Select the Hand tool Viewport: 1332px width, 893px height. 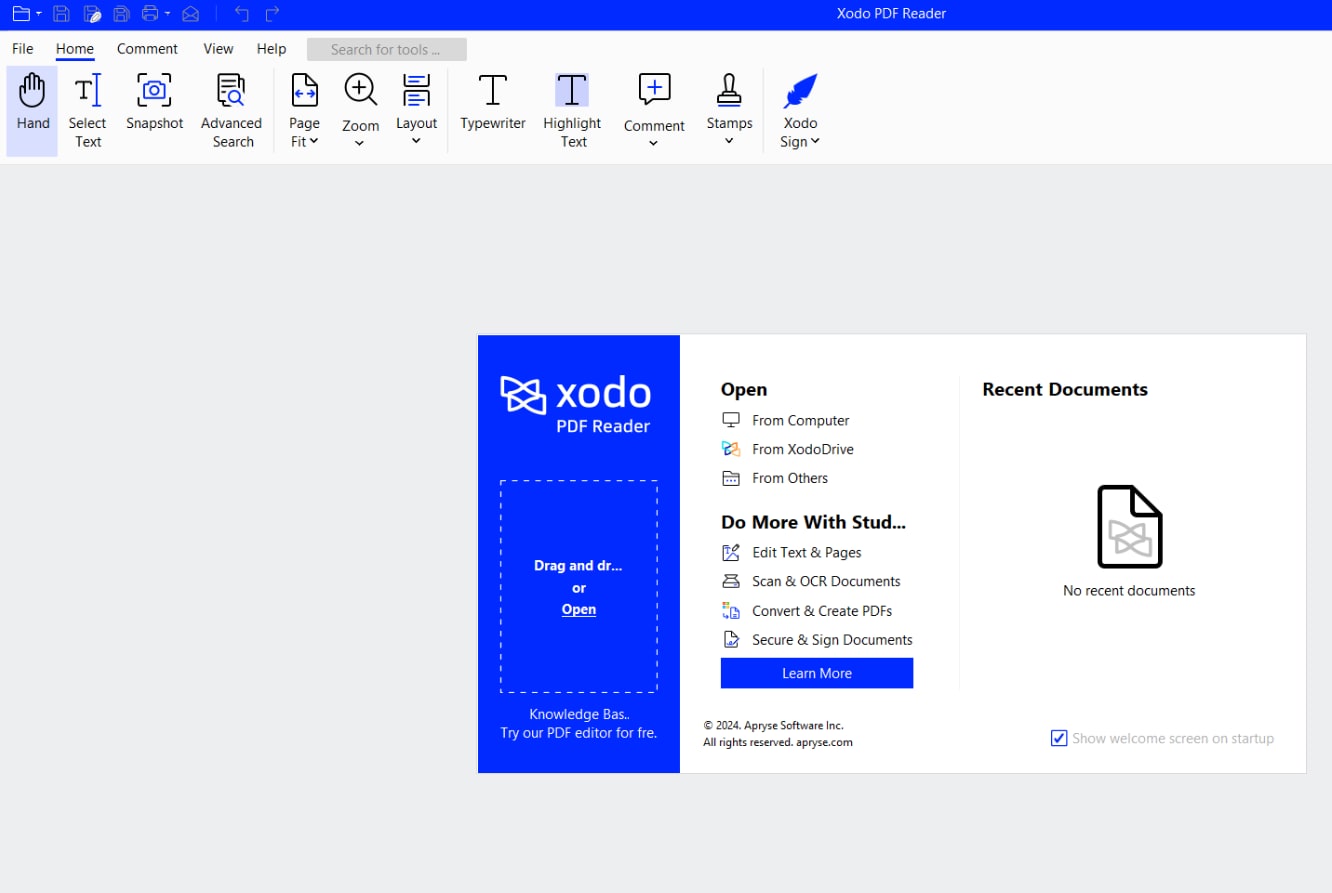(31, 108)
